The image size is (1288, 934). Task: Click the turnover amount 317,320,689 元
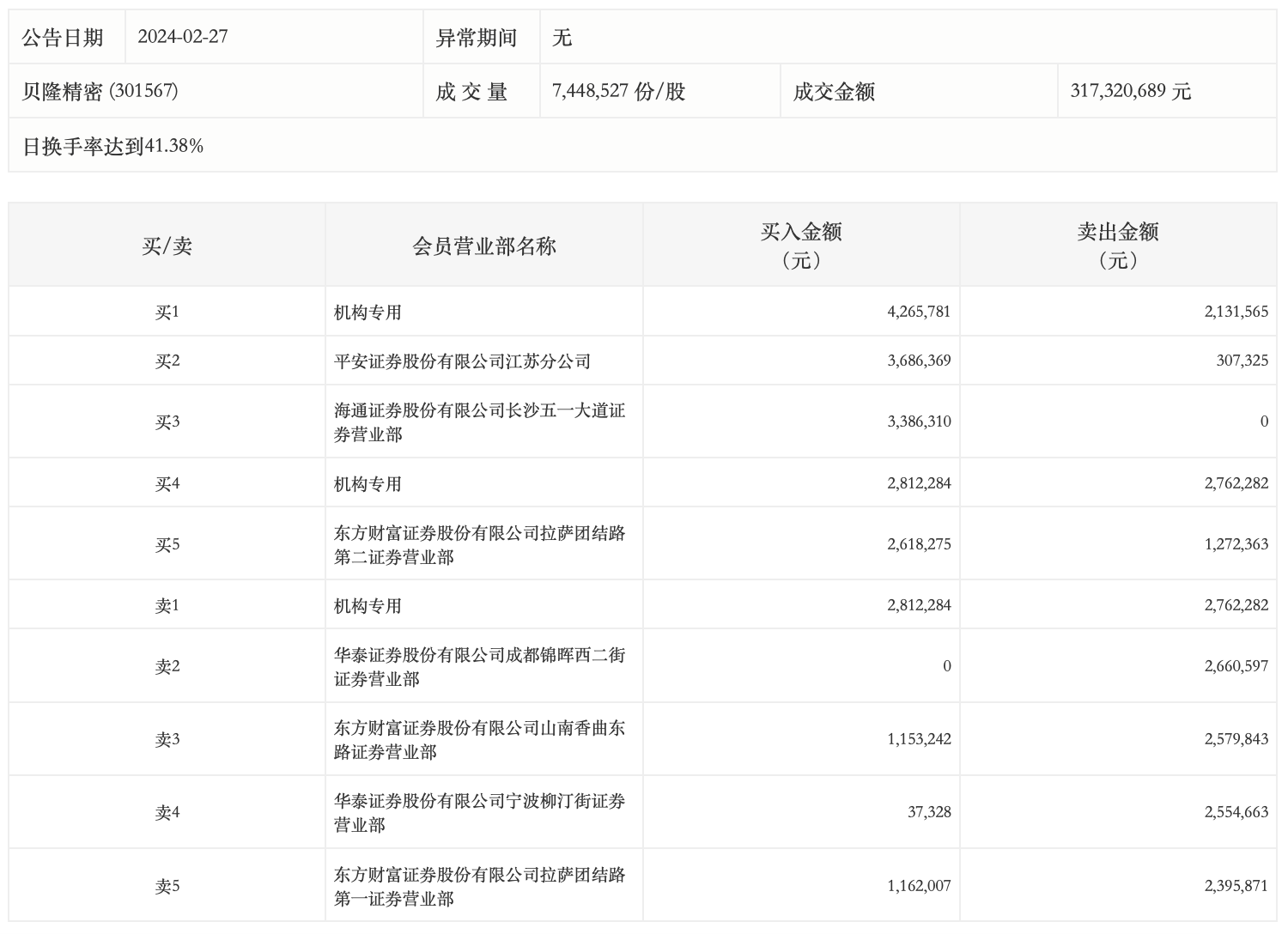coord(1131,91)
